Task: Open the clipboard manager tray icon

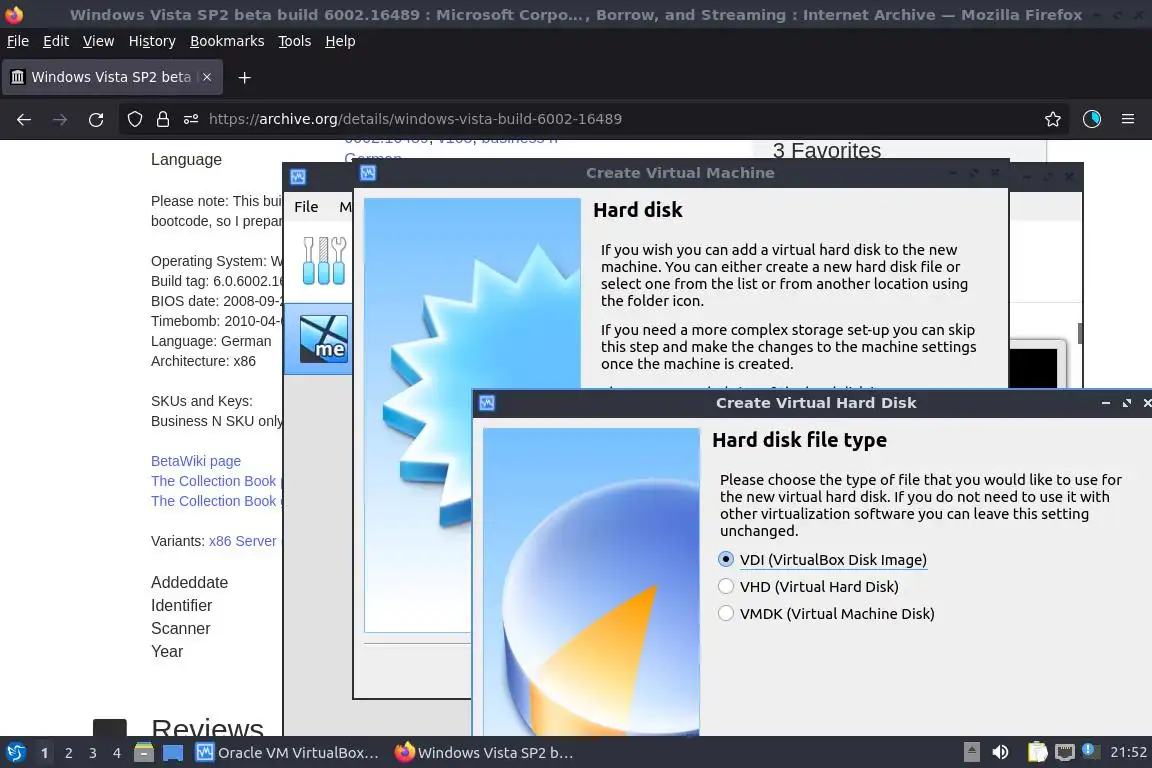Action: tap(1037, 752)
